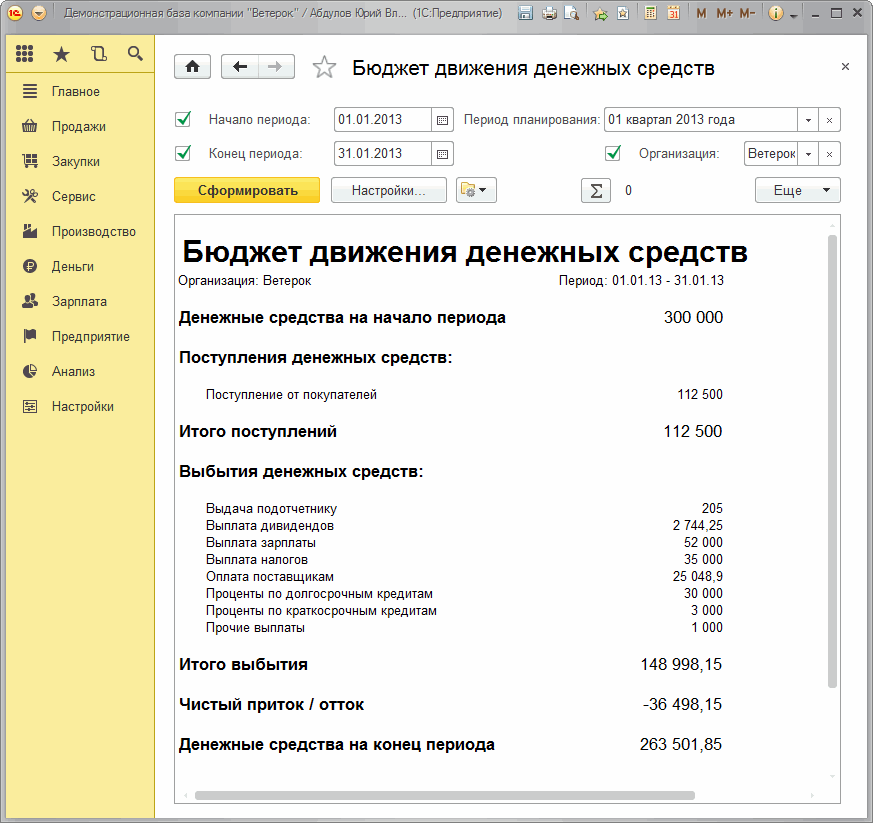Viewport: 873px width, 823px height.
Task: Open Зарплата section
Action: click(x=77, y=302)
